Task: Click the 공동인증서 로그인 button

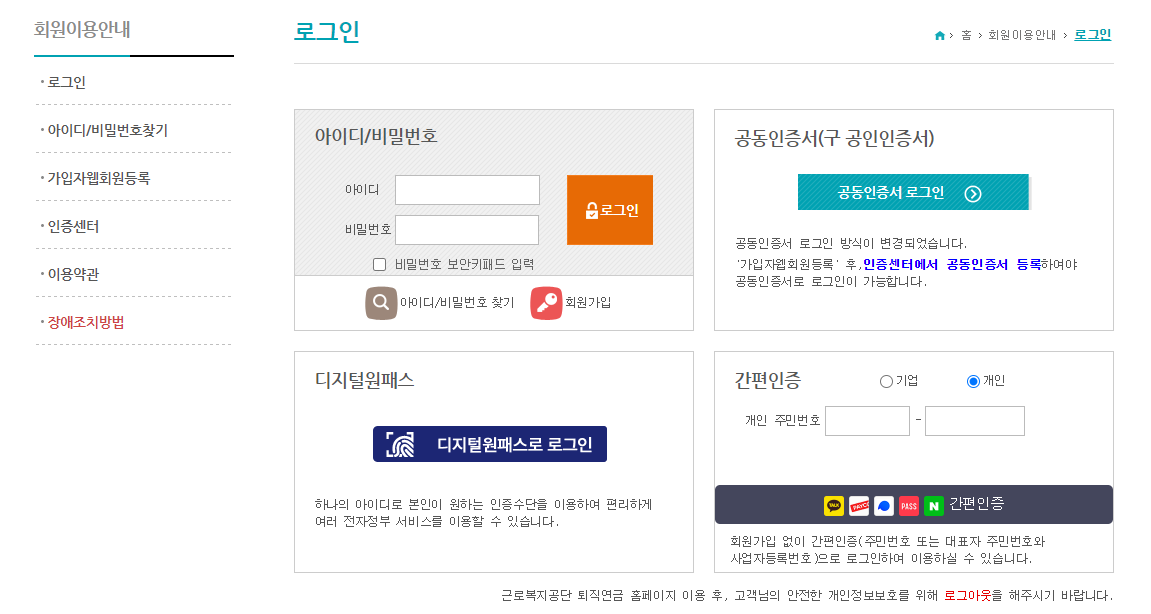Action: click(x=912, y=190)
